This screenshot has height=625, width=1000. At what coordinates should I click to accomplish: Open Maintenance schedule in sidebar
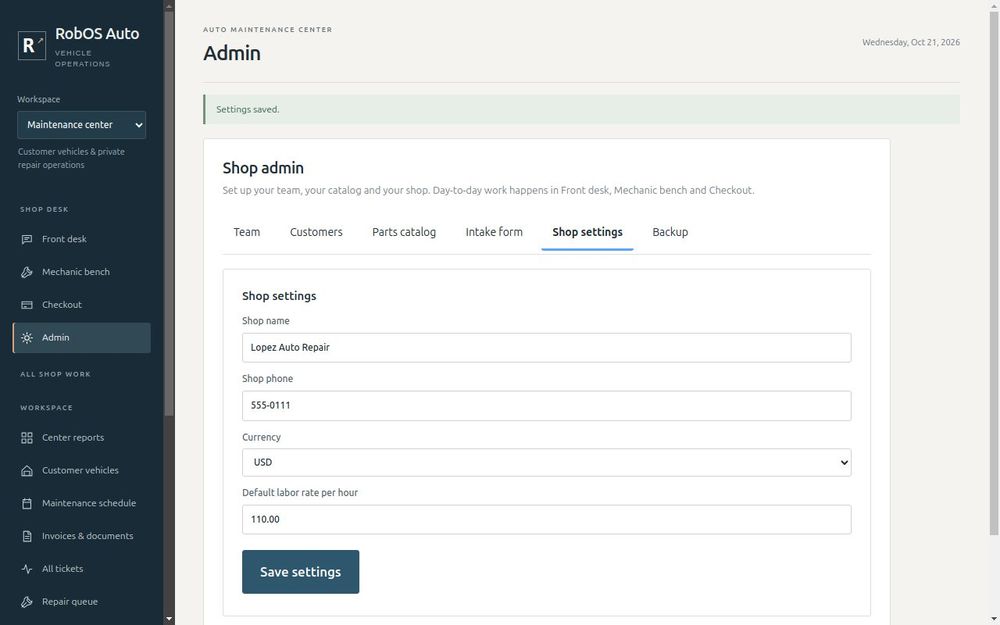point(82,503)
